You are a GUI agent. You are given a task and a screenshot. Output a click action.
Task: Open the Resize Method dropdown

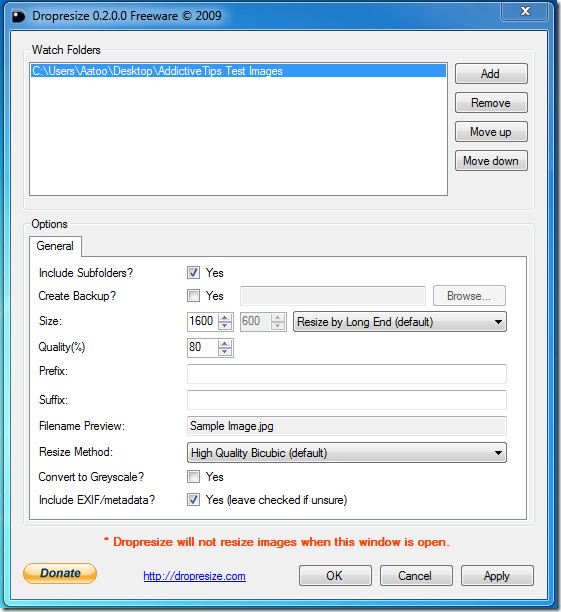click(x=347, y=453)
